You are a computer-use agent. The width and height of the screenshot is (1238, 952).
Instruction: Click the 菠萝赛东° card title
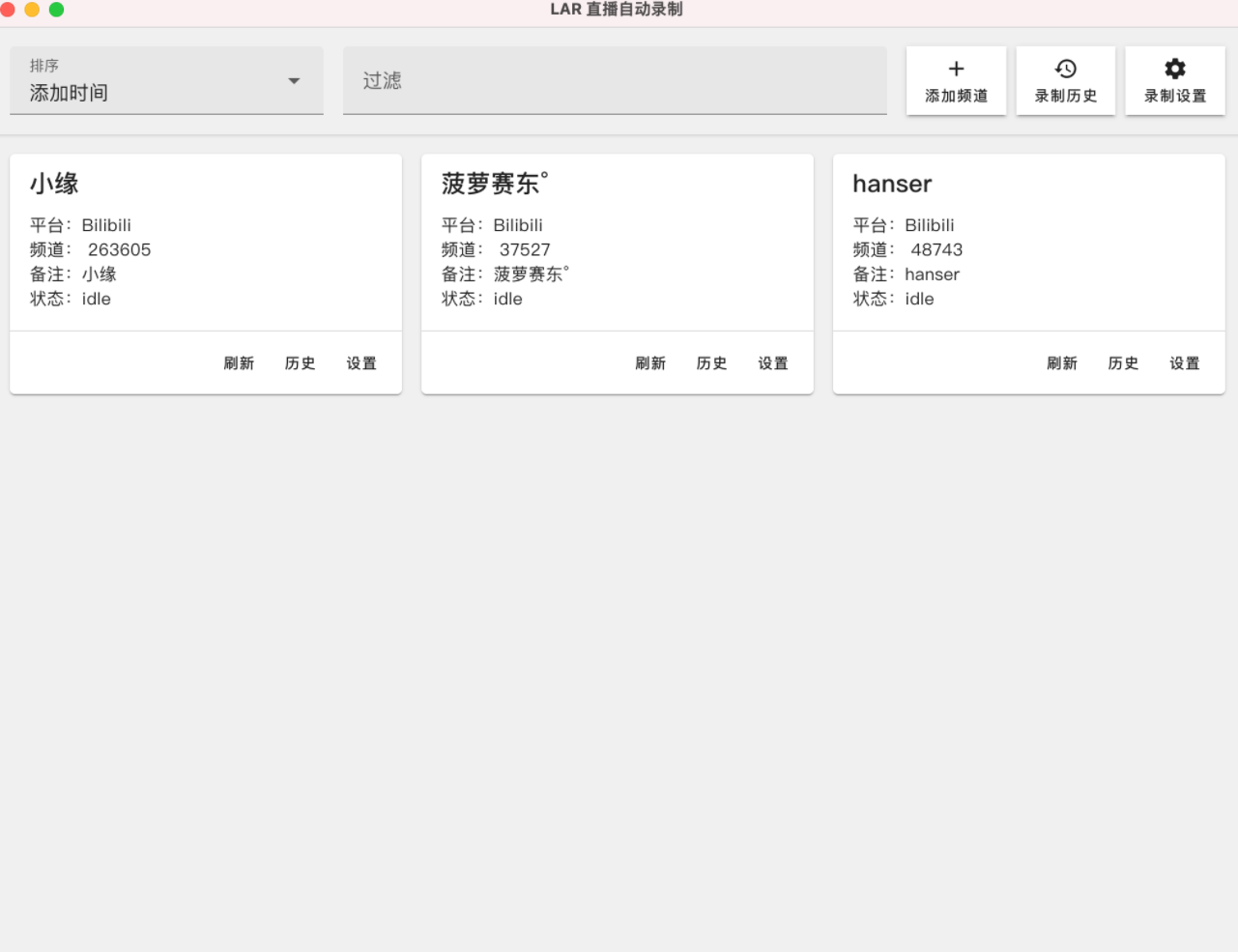pyautogui.click(x=494, y=184)
